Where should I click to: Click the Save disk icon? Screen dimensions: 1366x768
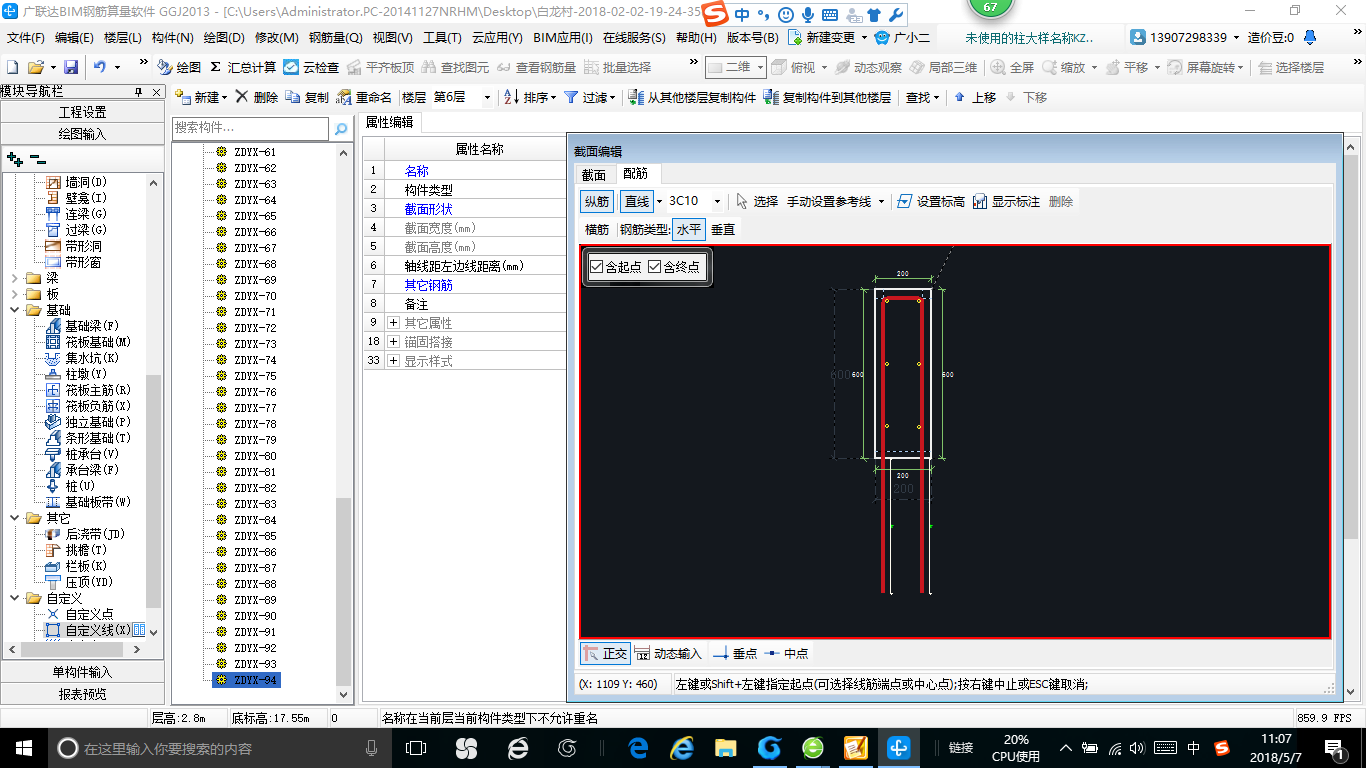(x=71, y=67)
